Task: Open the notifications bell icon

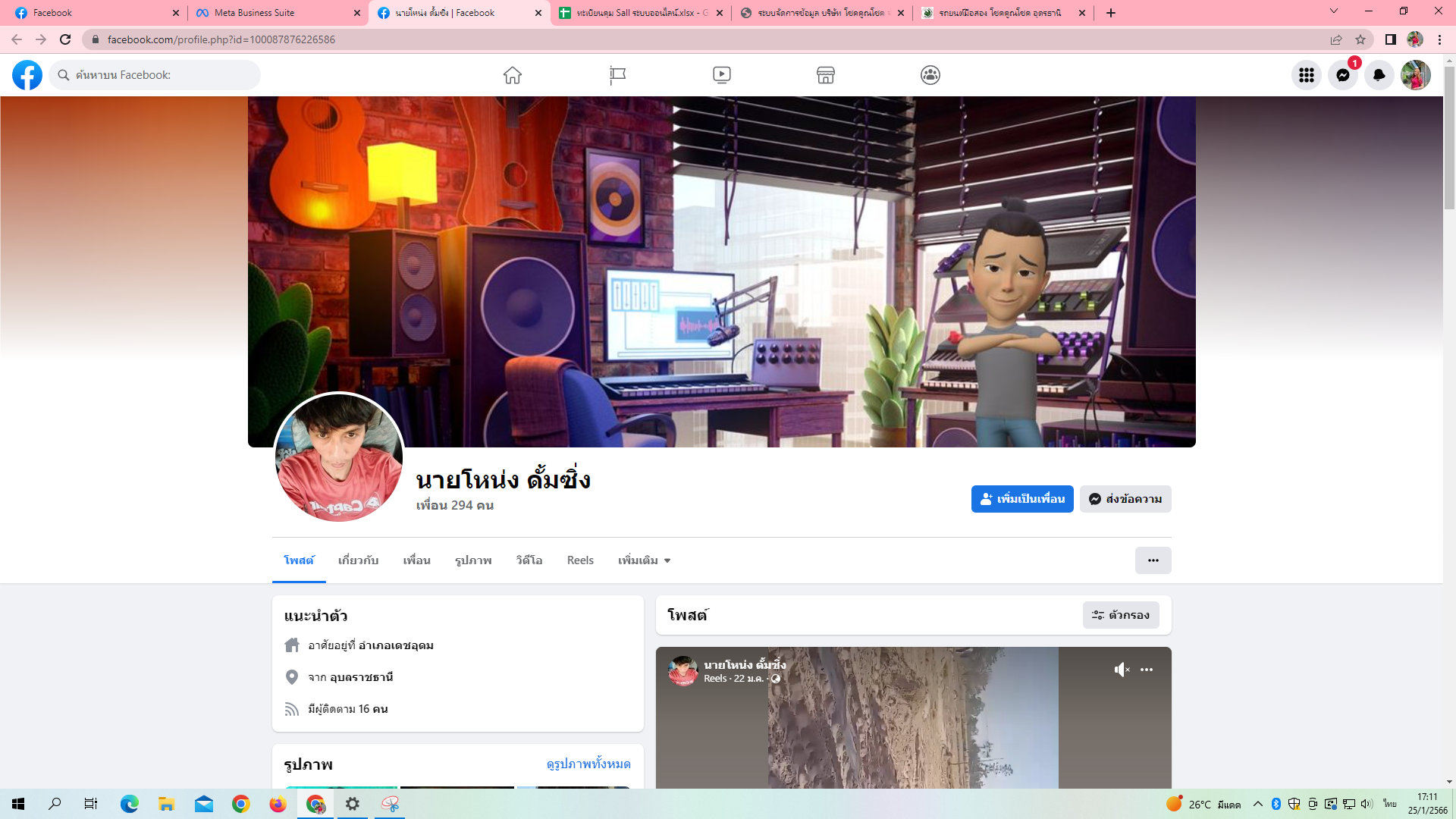Action: pos(1379,75)
